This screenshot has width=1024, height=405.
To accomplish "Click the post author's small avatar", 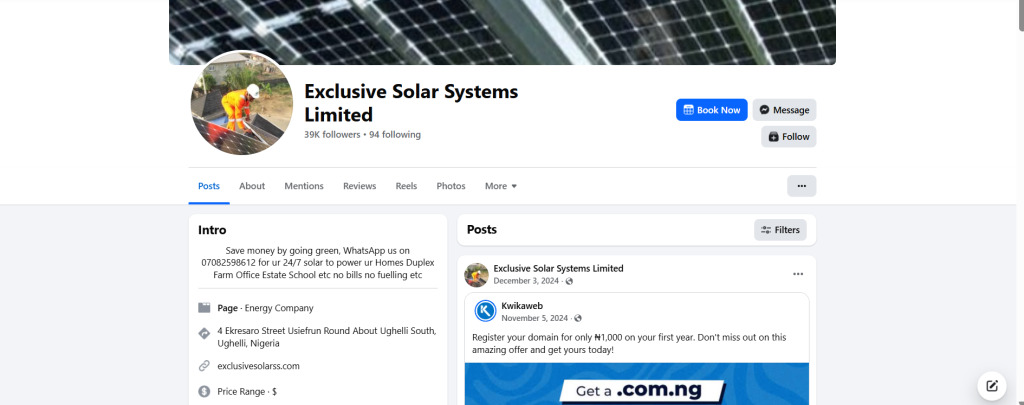I will pos(477,274).
